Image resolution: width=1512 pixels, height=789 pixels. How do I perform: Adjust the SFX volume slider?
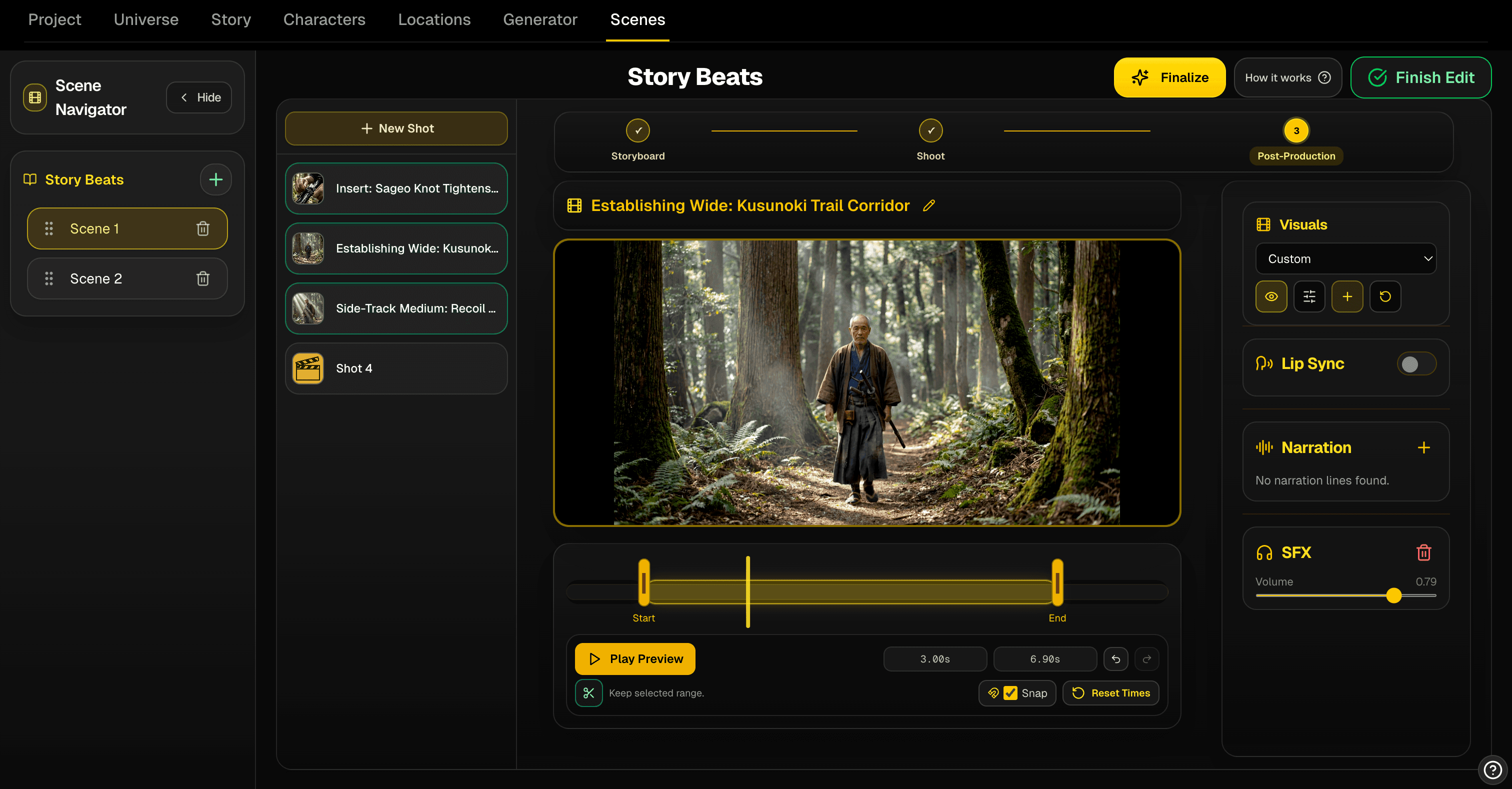pyautogui.click(x=1394, y=595)
